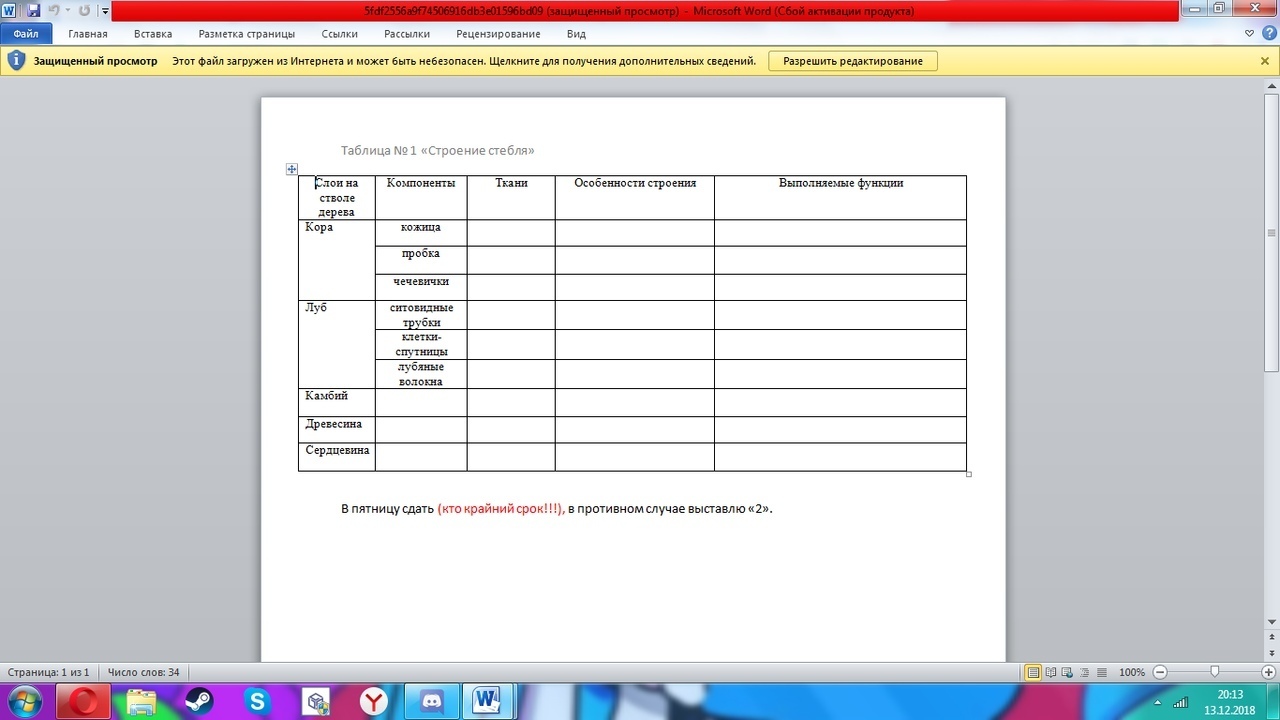
Task: Open Word Help via question mark icon
Action: 1268,34
